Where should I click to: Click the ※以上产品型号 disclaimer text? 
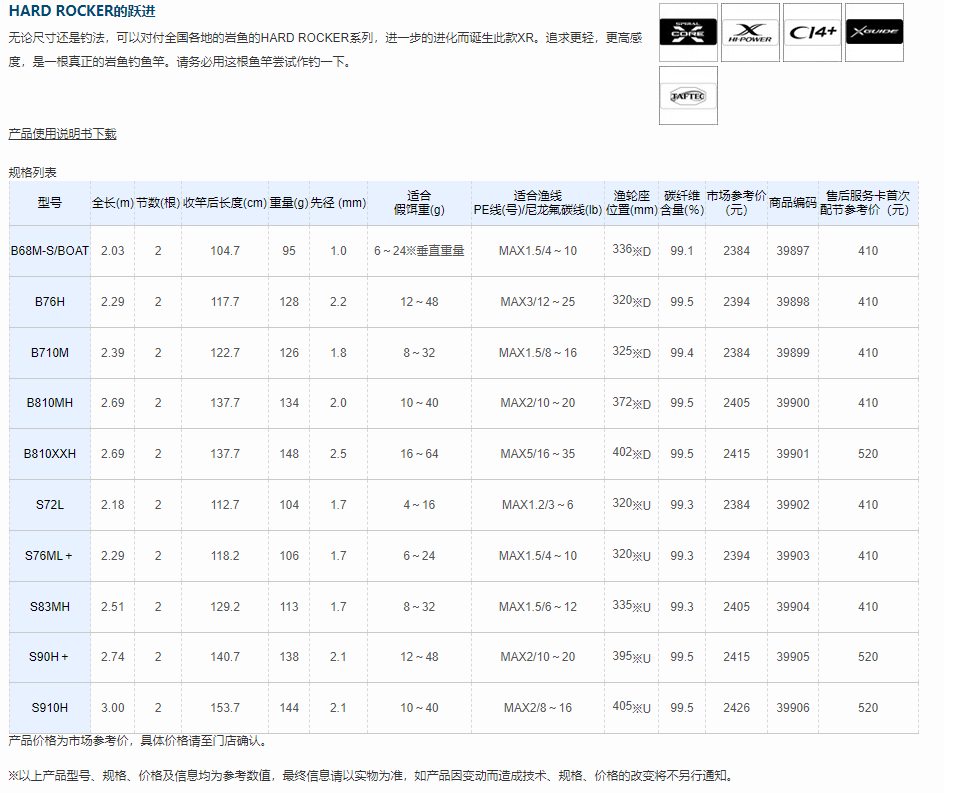pyautogui.click(x=371, y=775)
